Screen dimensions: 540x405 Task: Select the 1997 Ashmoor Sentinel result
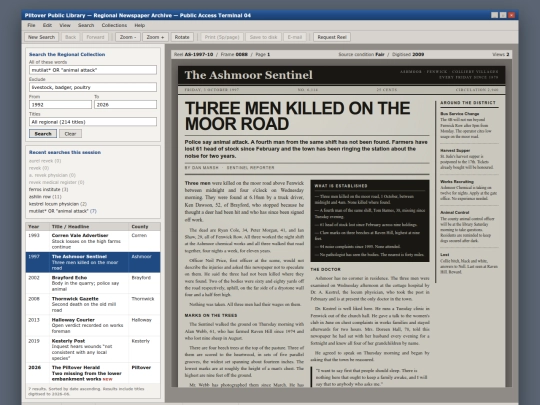pyautogui.click(x=93, y=262)
